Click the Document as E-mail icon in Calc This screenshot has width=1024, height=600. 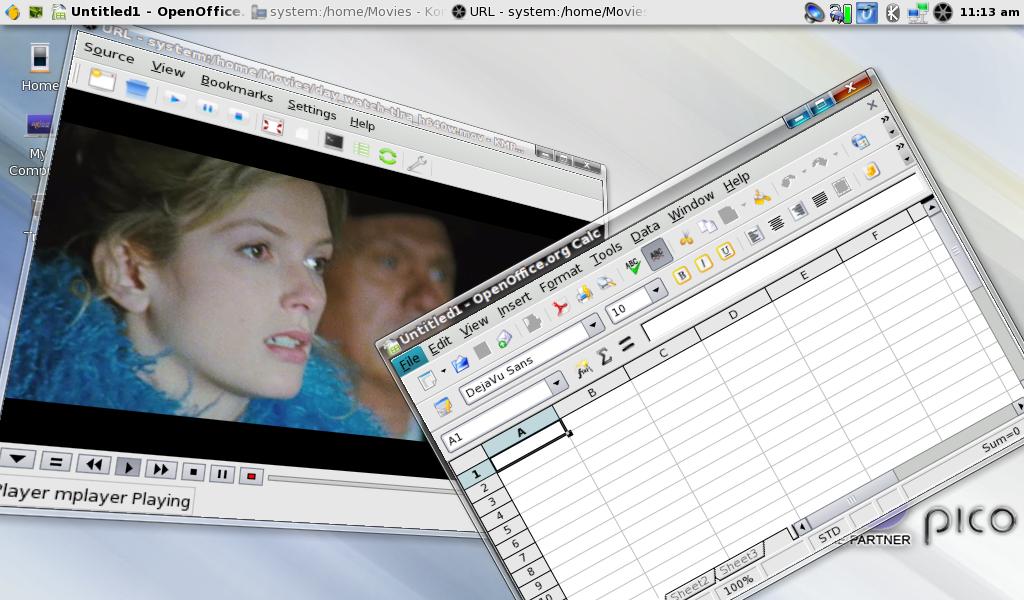pyautogui.click(x=504, y=338)
